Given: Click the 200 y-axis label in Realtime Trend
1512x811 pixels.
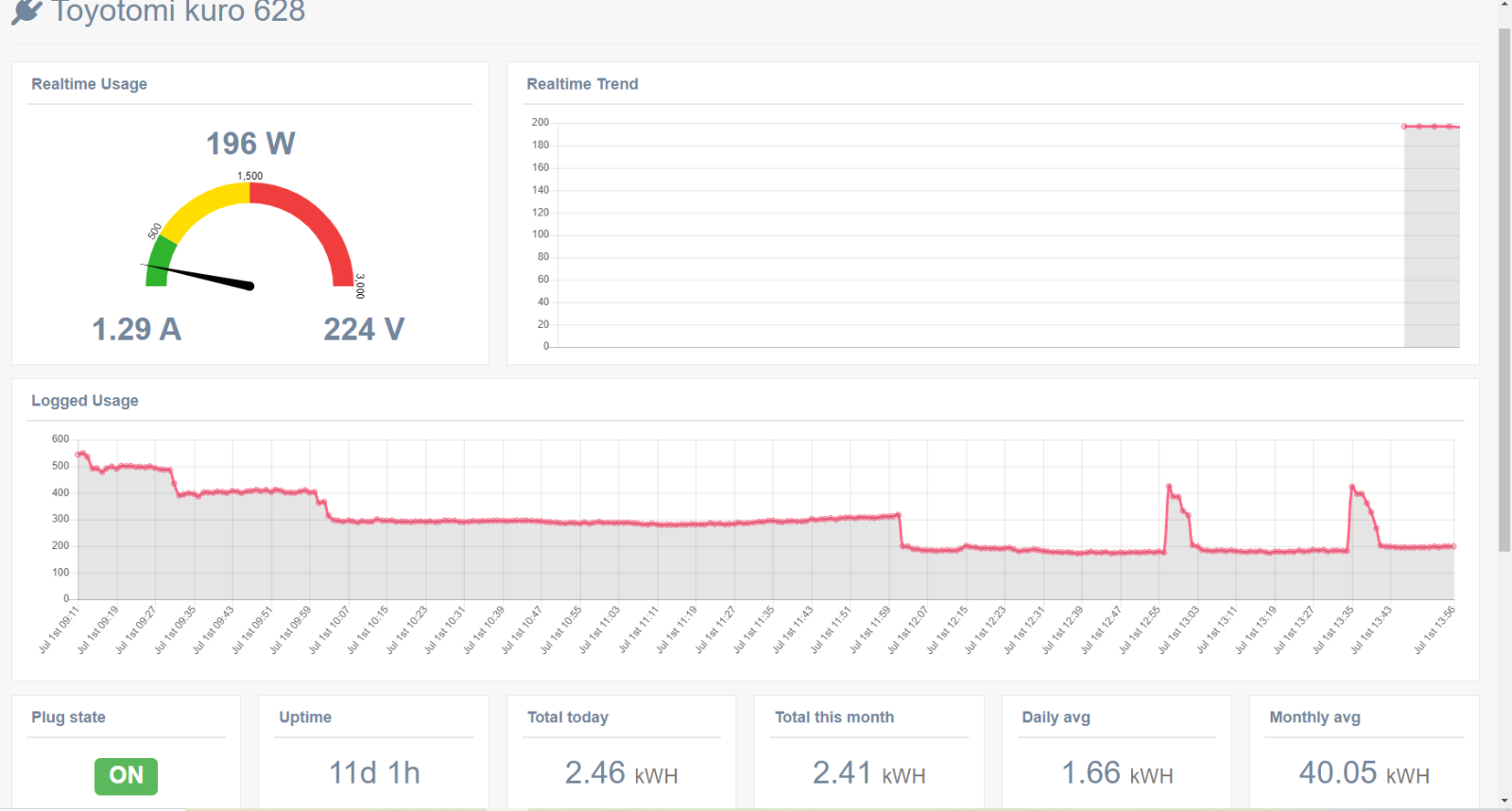Looking at the screenshot, I should pyautogui.click(x=540, y=122).
